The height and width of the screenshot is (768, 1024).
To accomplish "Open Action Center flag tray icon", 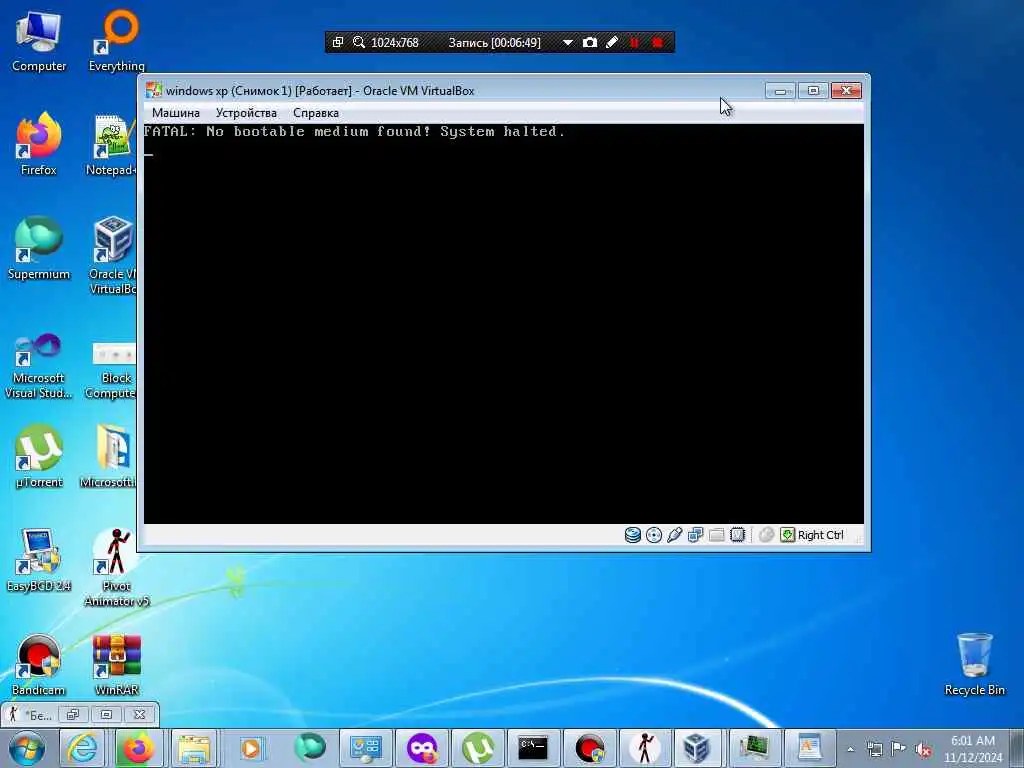I will pyautogui.click(x=899, y=749).
